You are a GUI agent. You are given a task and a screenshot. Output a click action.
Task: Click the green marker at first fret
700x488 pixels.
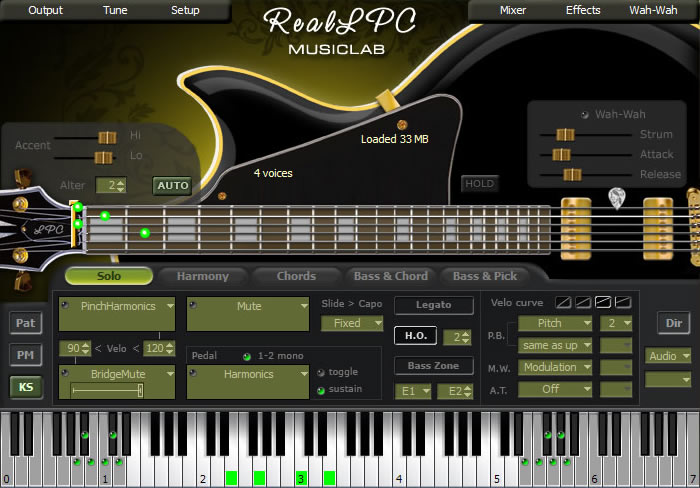(x=105, y=216)
